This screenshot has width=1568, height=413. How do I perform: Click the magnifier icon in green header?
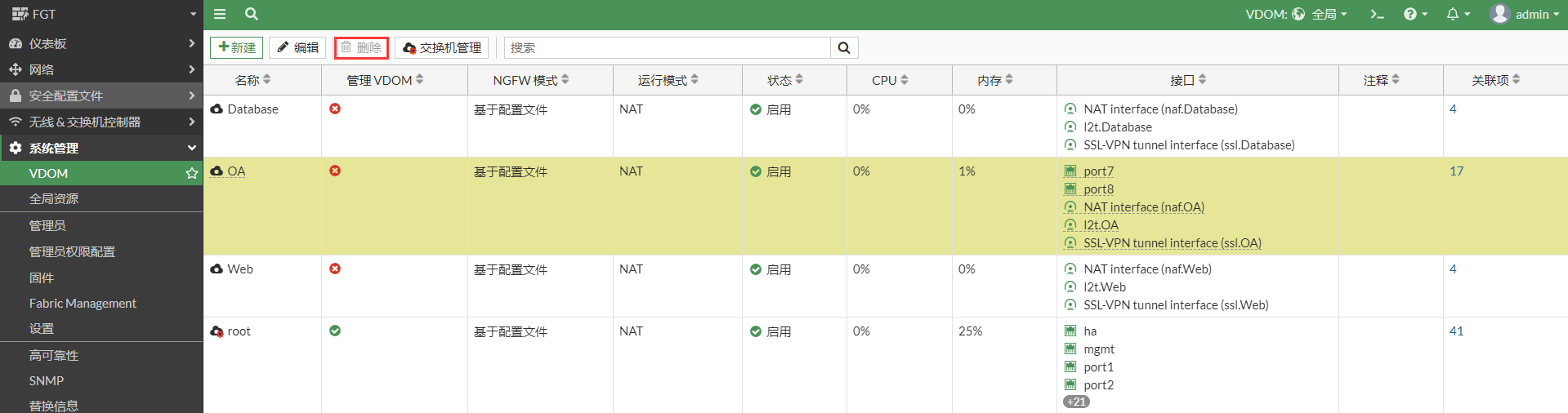252,14
